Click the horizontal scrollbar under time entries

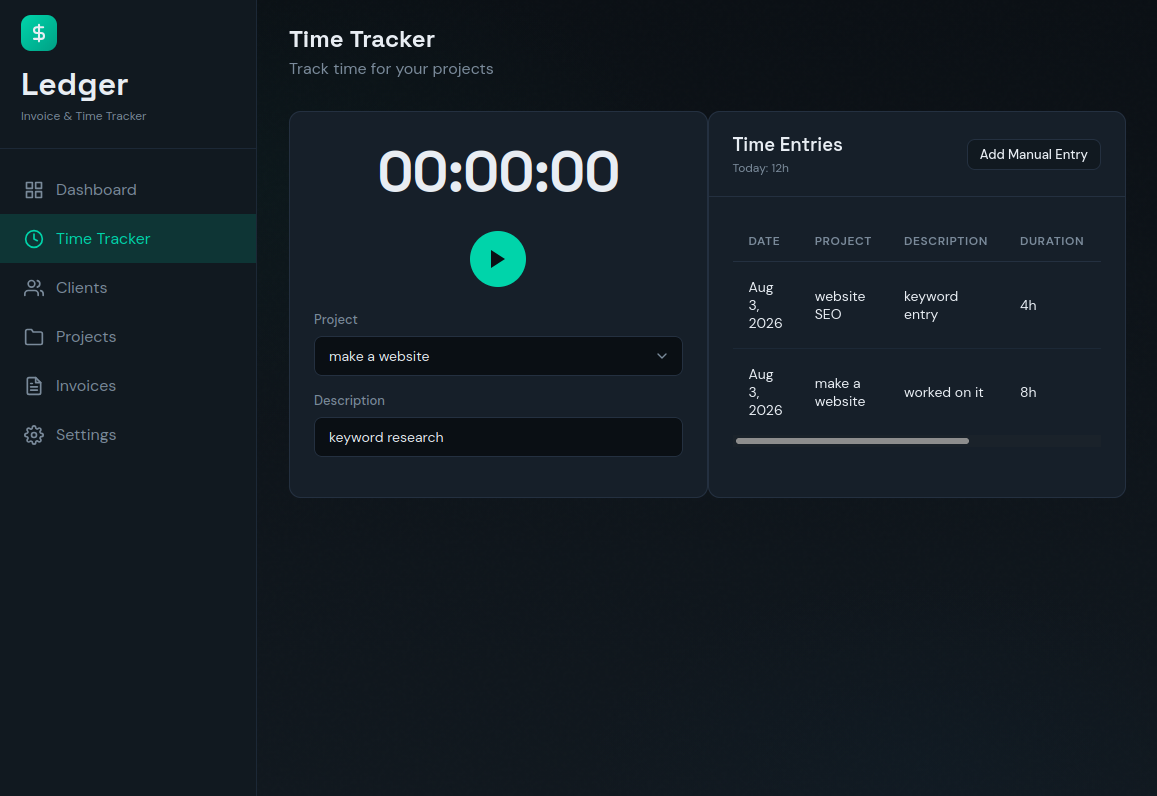pyautogui.click(x=852, y=441)
